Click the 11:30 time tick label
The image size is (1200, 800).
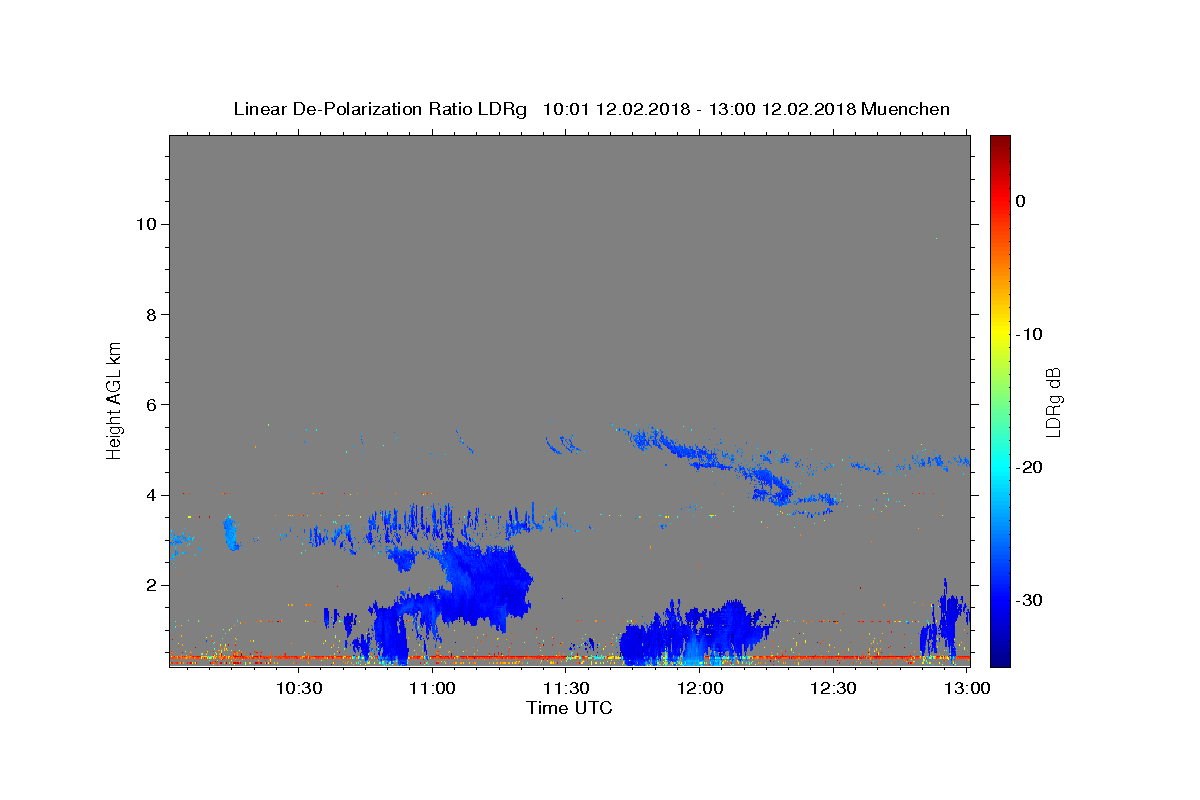click(566, 689)
